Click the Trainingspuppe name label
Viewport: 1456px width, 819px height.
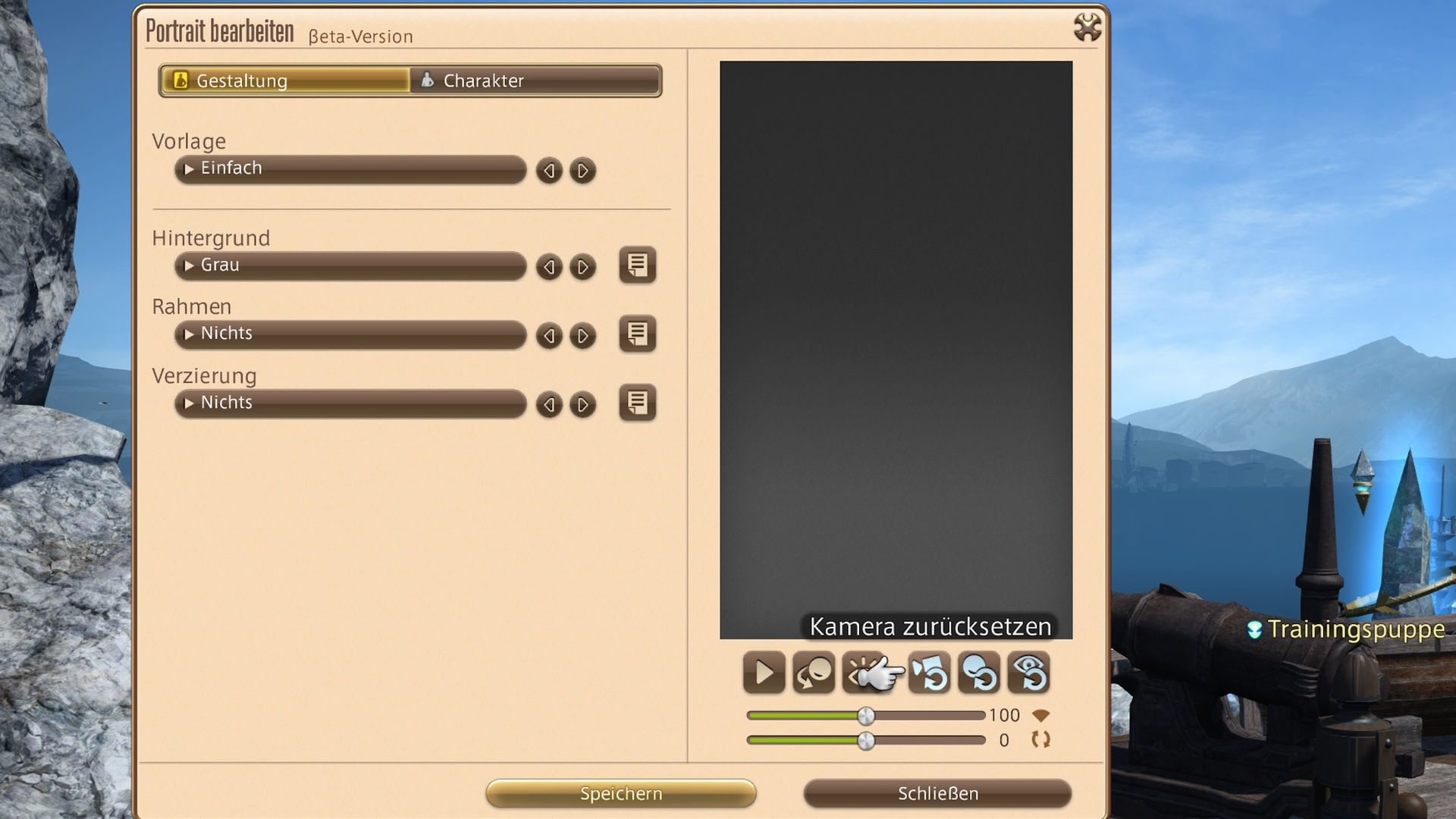click(x=1356, y=629)
